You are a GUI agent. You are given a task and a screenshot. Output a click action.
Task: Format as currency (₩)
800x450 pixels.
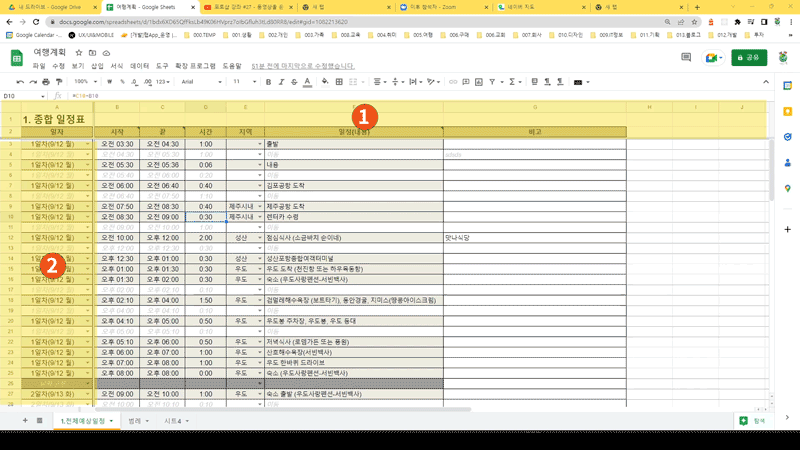pyautogui.click(x=109, y=82)
